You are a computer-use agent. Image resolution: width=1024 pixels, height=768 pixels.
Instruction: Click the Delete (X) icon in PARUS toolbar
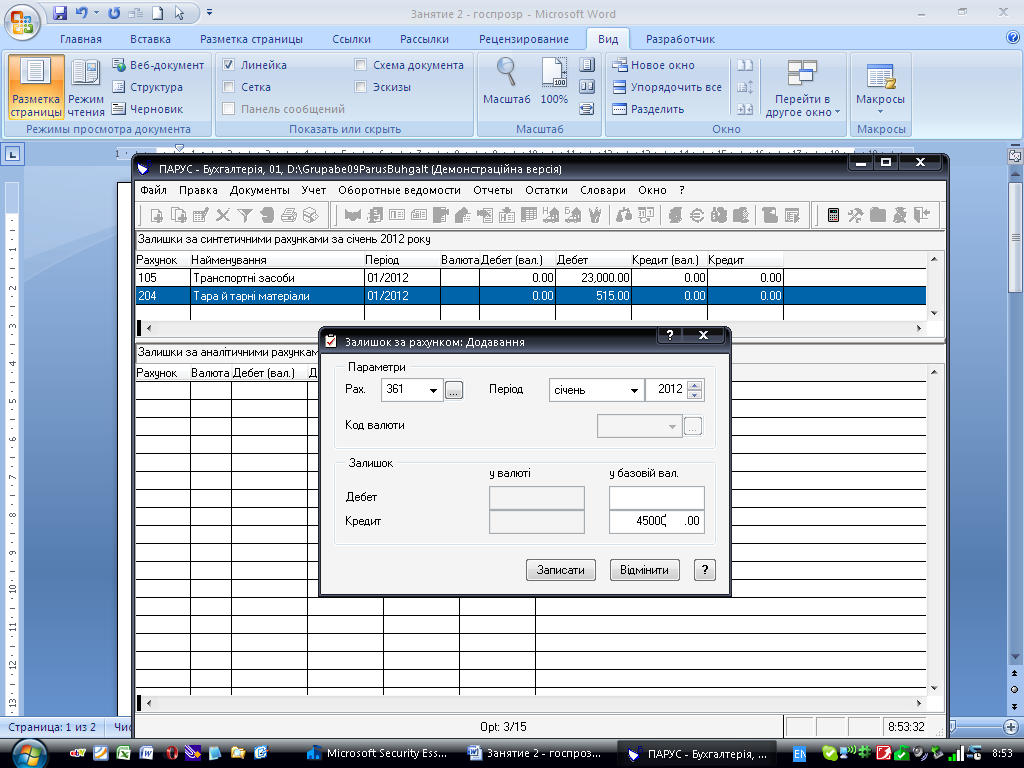(x=223, y=215)
